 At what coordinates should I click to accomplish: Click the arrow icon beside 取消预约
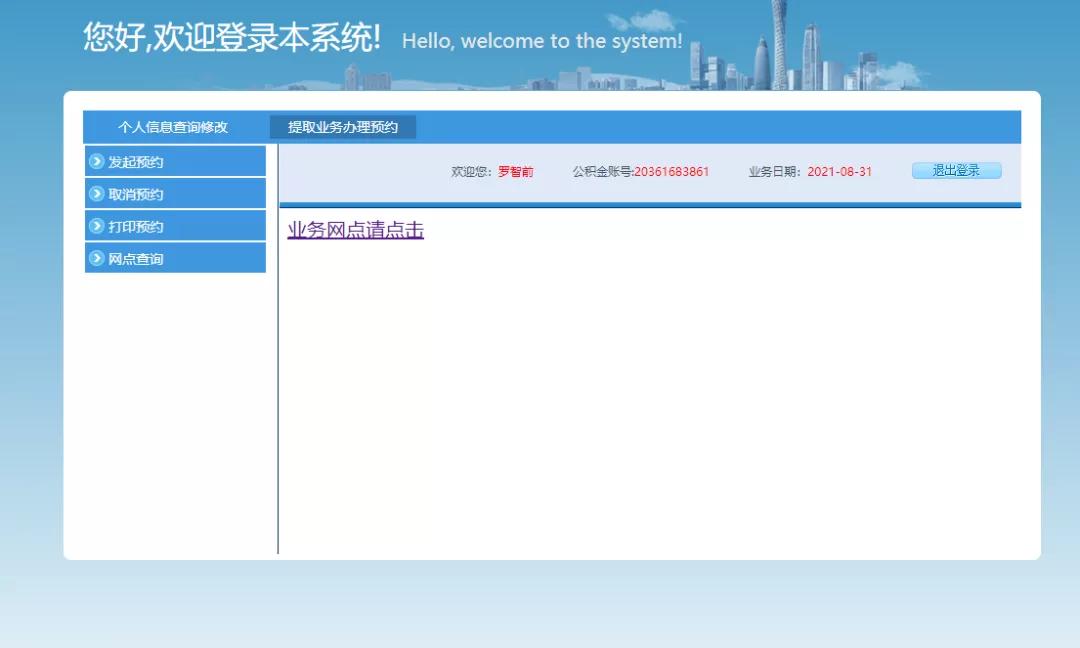pos(96,193)
